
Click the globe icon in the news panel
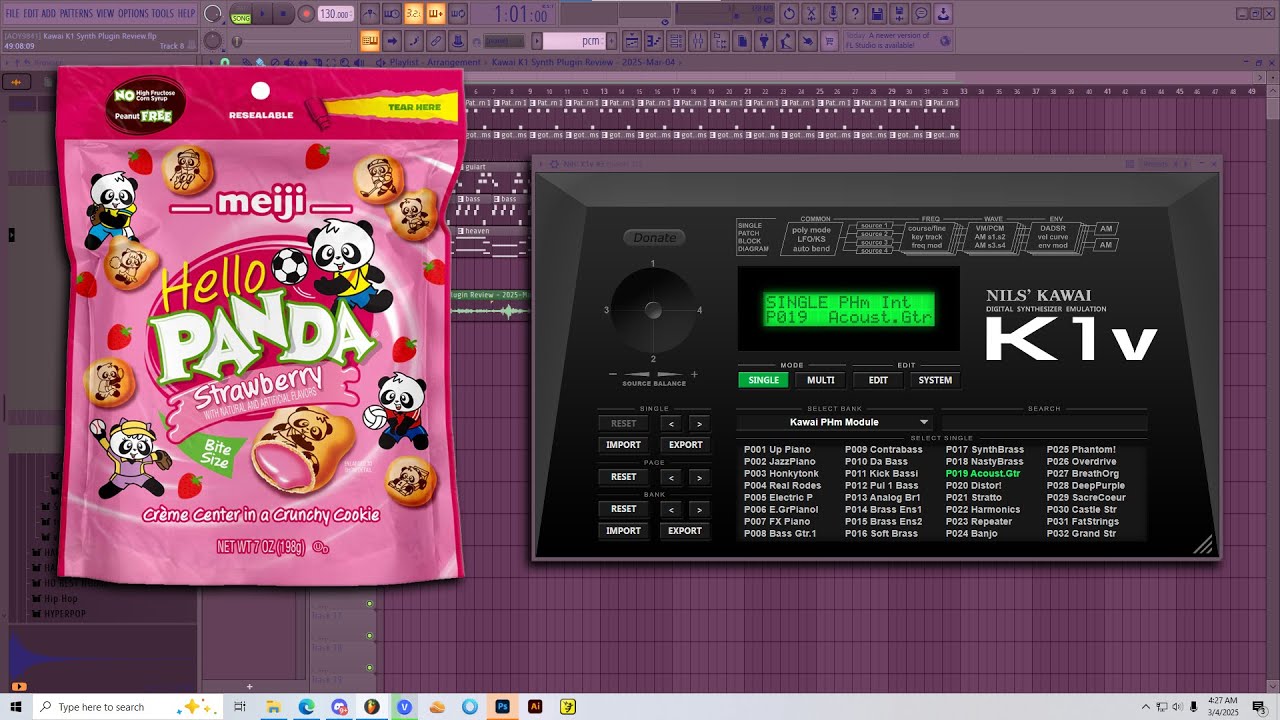(x=945, y=41)
